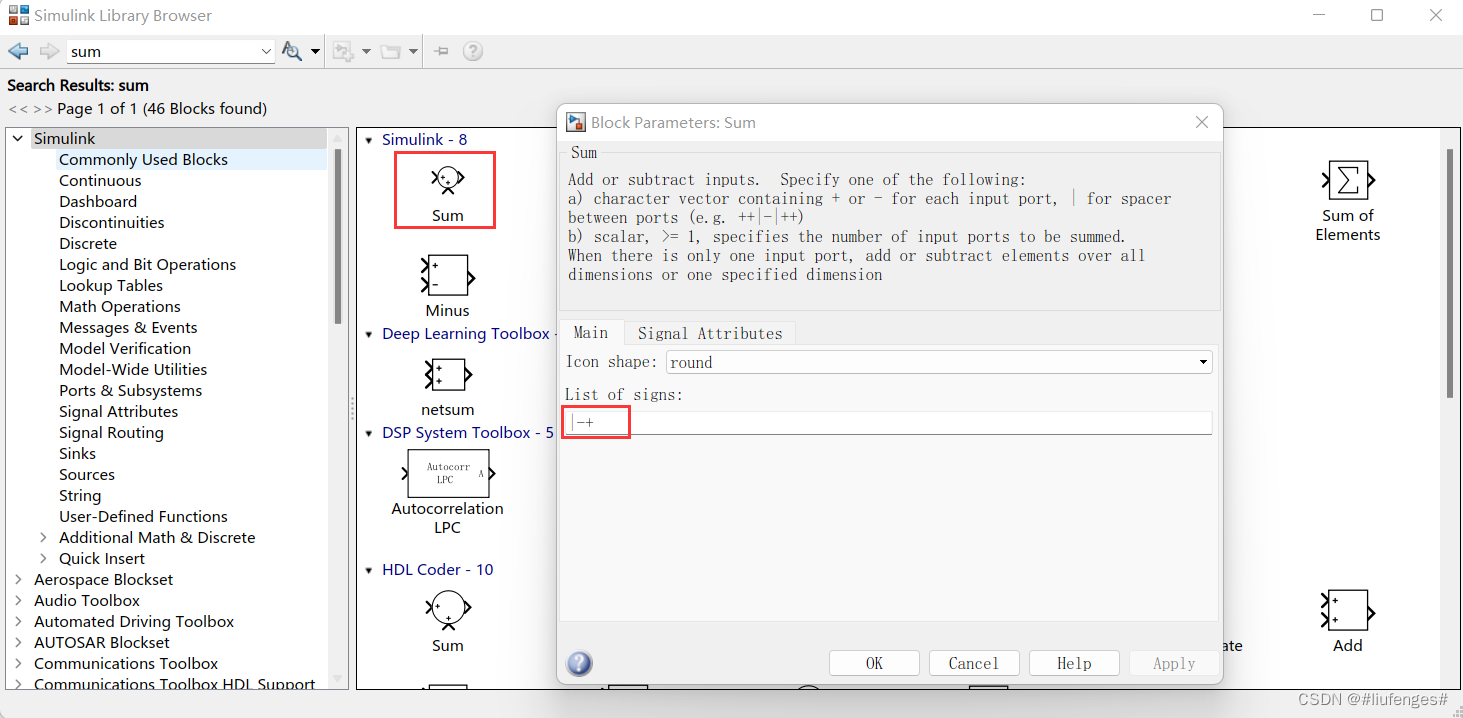Select Sources library in tree
The height and width of the screenshot is (718, 1463).
click(87, 475)
